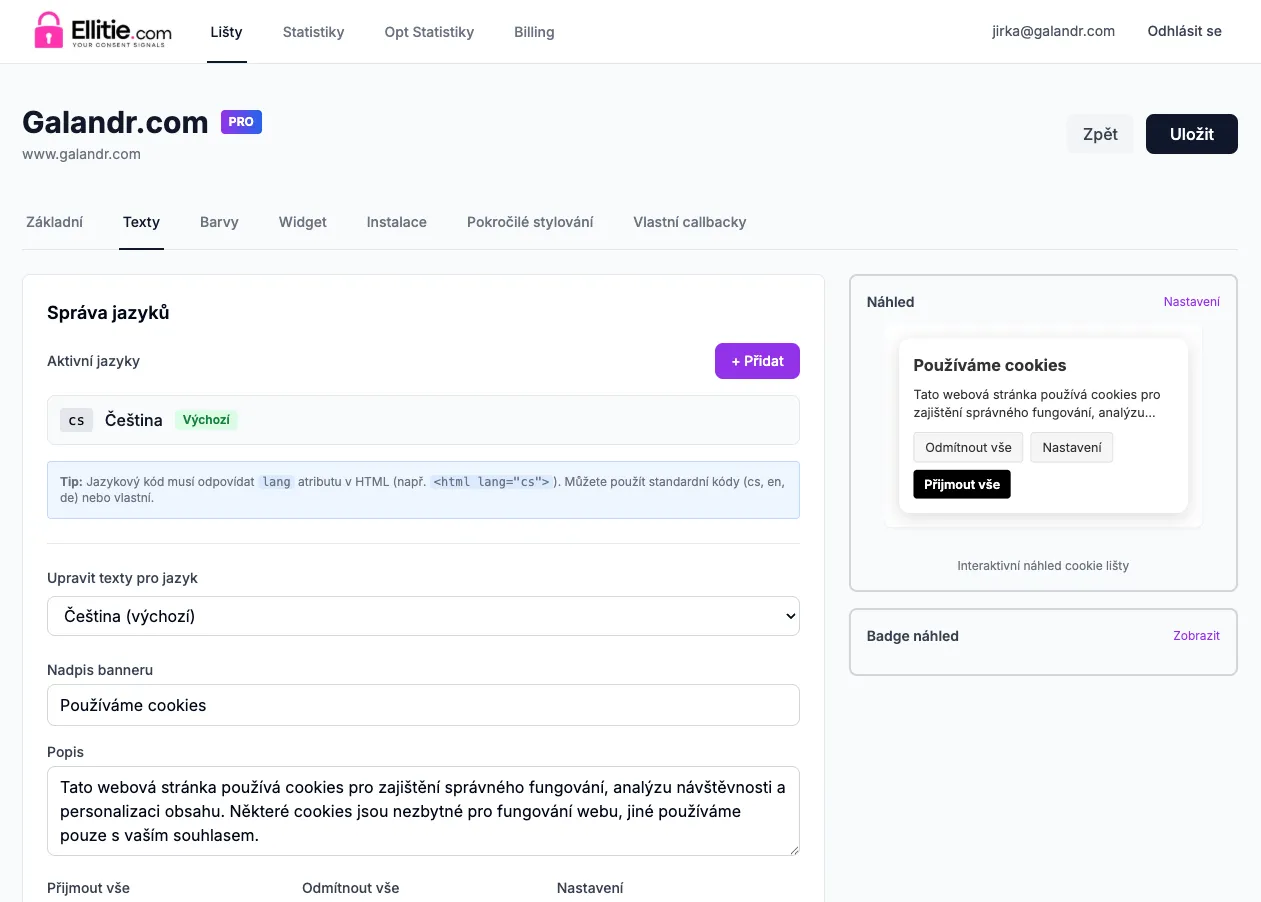Click the Uložit button
This screenshot has width=1261, height=902.
click(x=1191, y=133)
